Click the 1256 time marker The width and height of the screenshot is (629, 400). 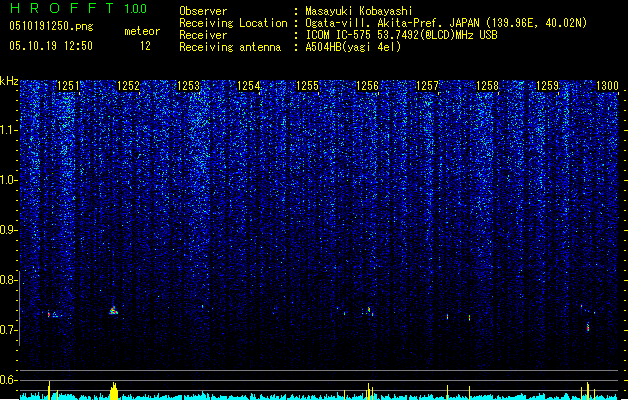367,86
